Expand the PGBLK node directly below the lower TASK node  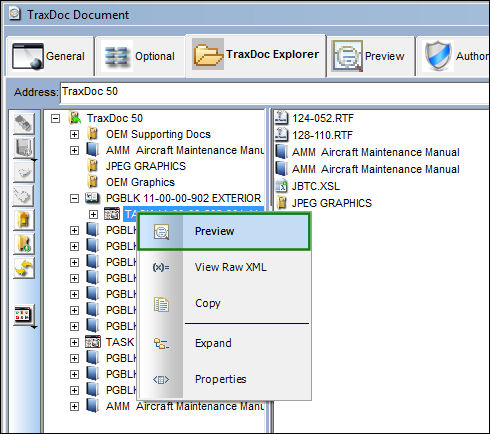pos(74,358)
